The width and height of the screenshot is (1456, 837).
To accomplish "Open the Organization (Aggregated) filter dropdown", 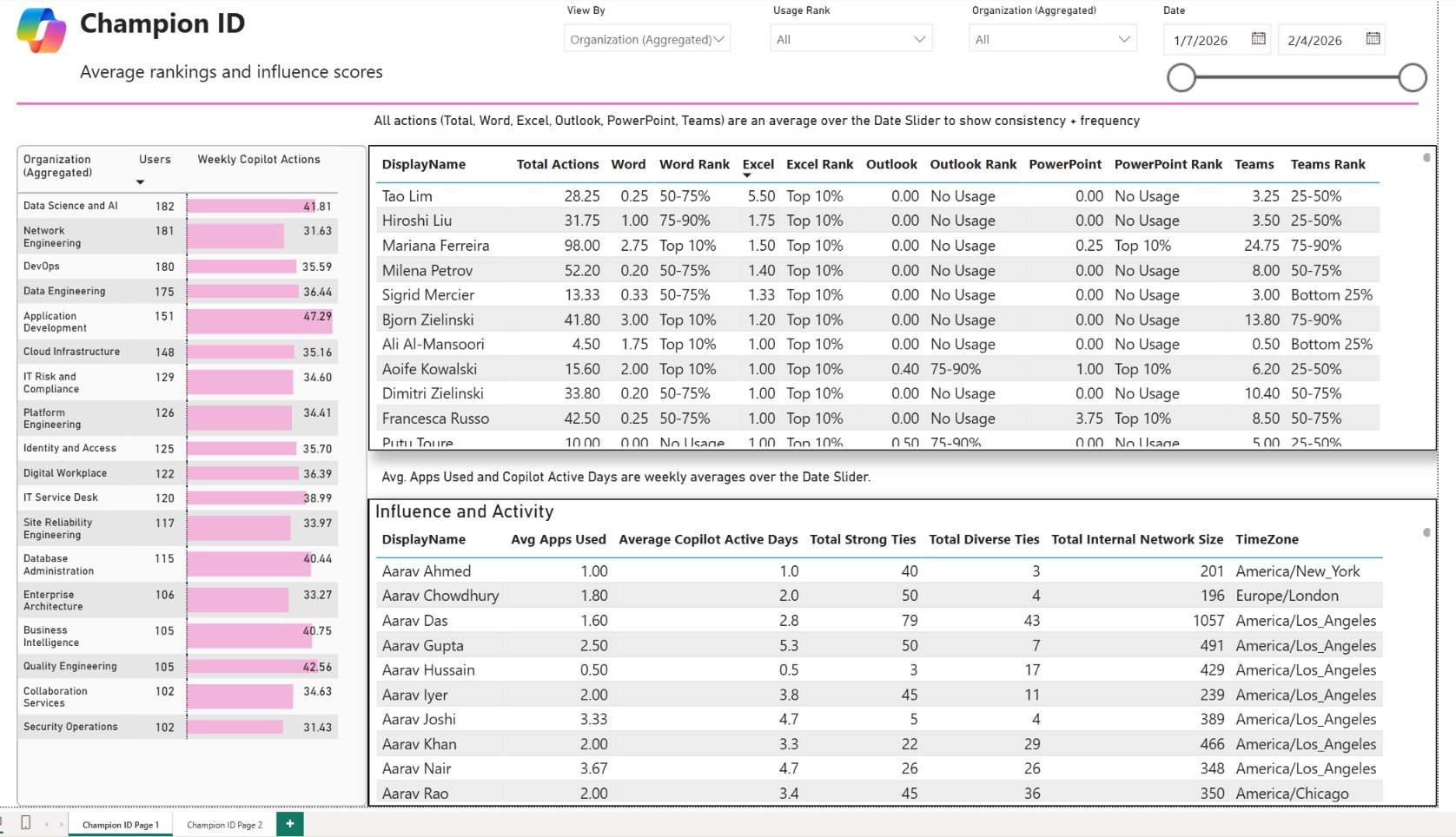I will click(x=1053, y=39).
